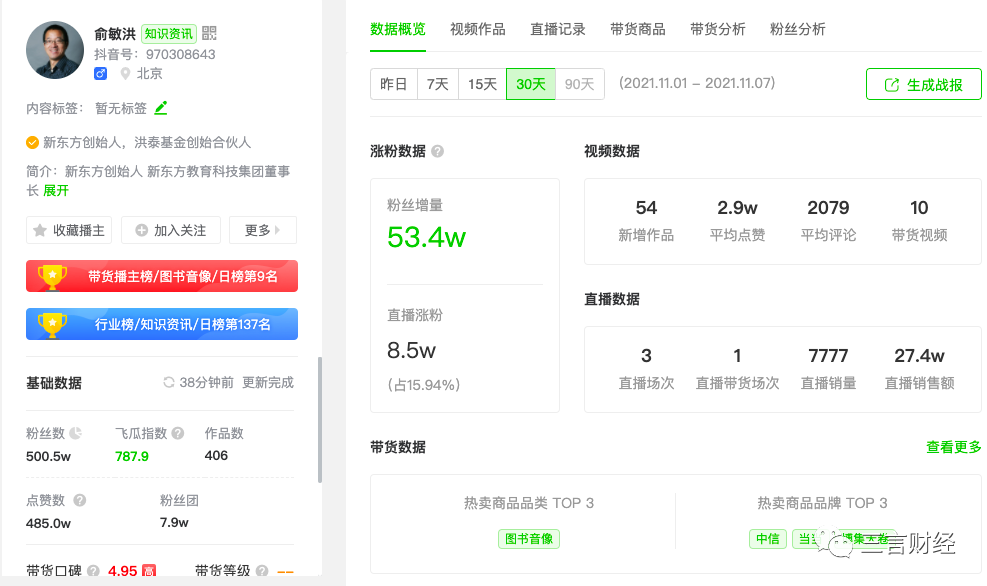Click the help icon beside 飞瓜指数
Image resolution: width=987 pixels, height=586 pixels.
tap(178, 433)
